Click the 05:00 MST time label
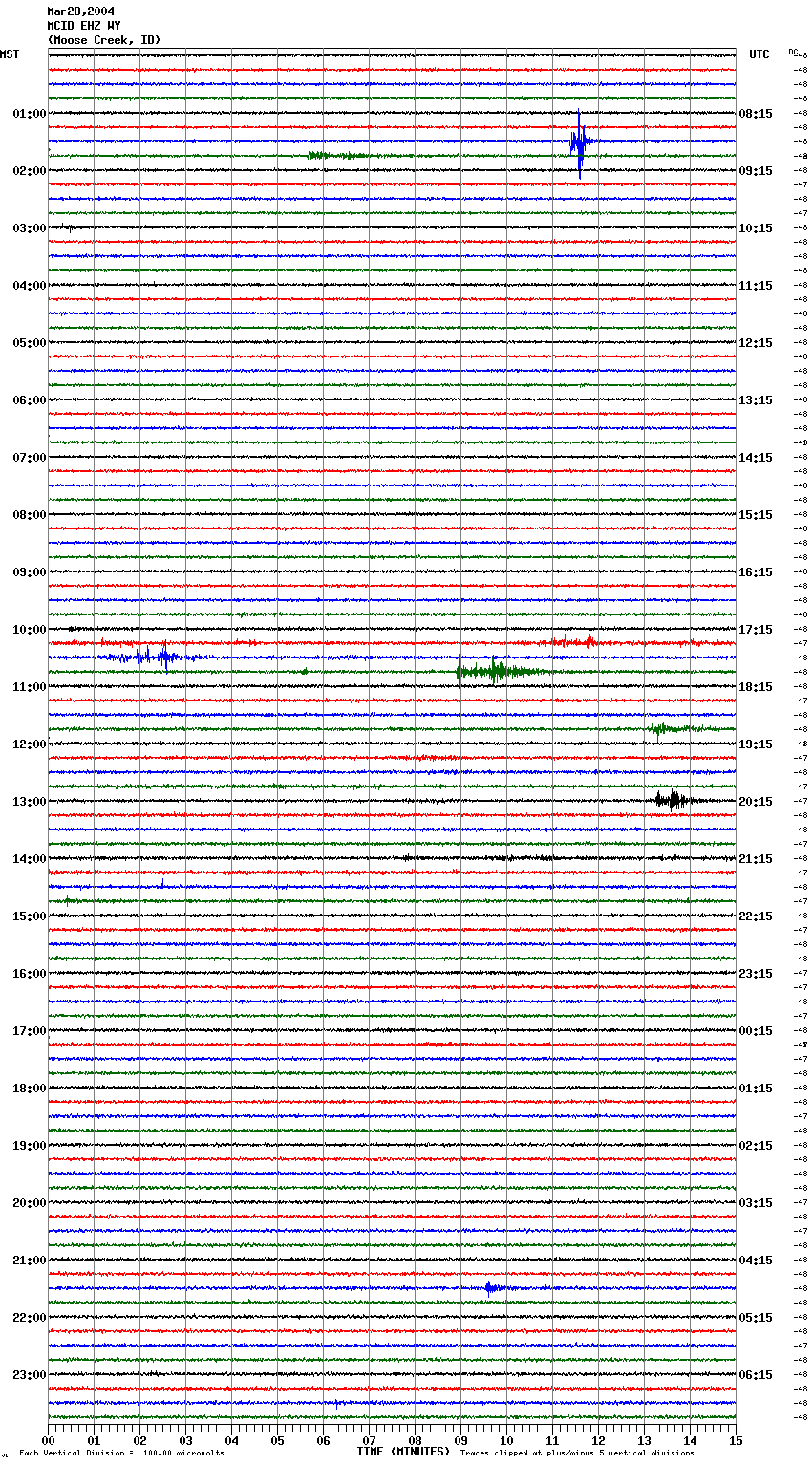The image size is (812, 1466). coord(30,343)
